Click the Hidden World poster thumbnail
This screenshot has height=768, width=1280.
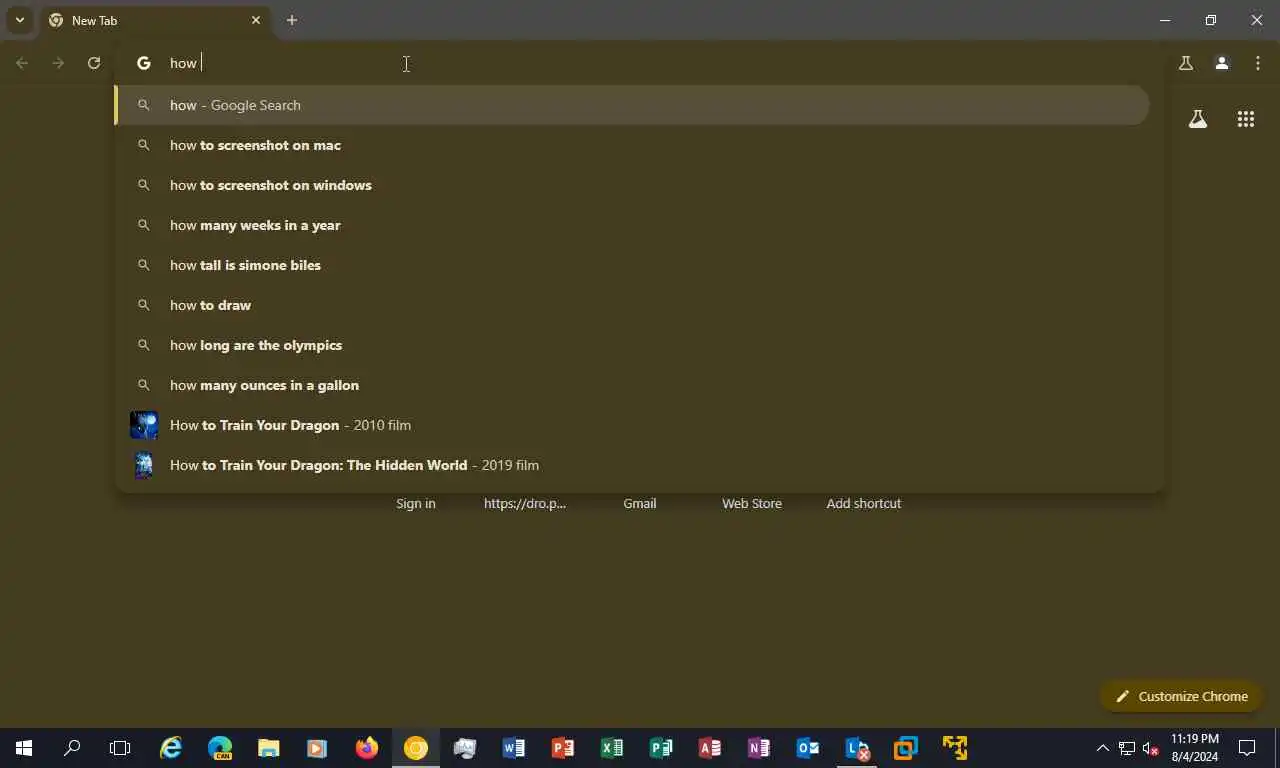144,465
